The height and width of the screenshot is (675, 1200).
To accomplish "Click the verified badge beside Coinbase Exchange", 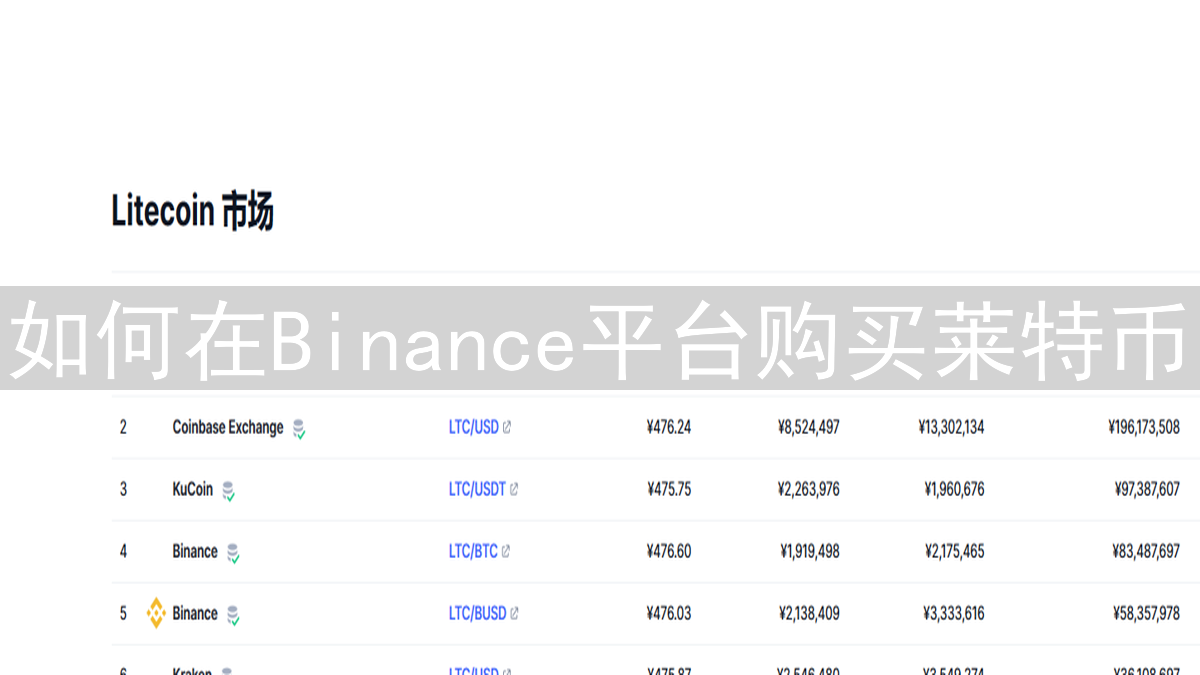I will pyautogui.click(x=298, y=429).
